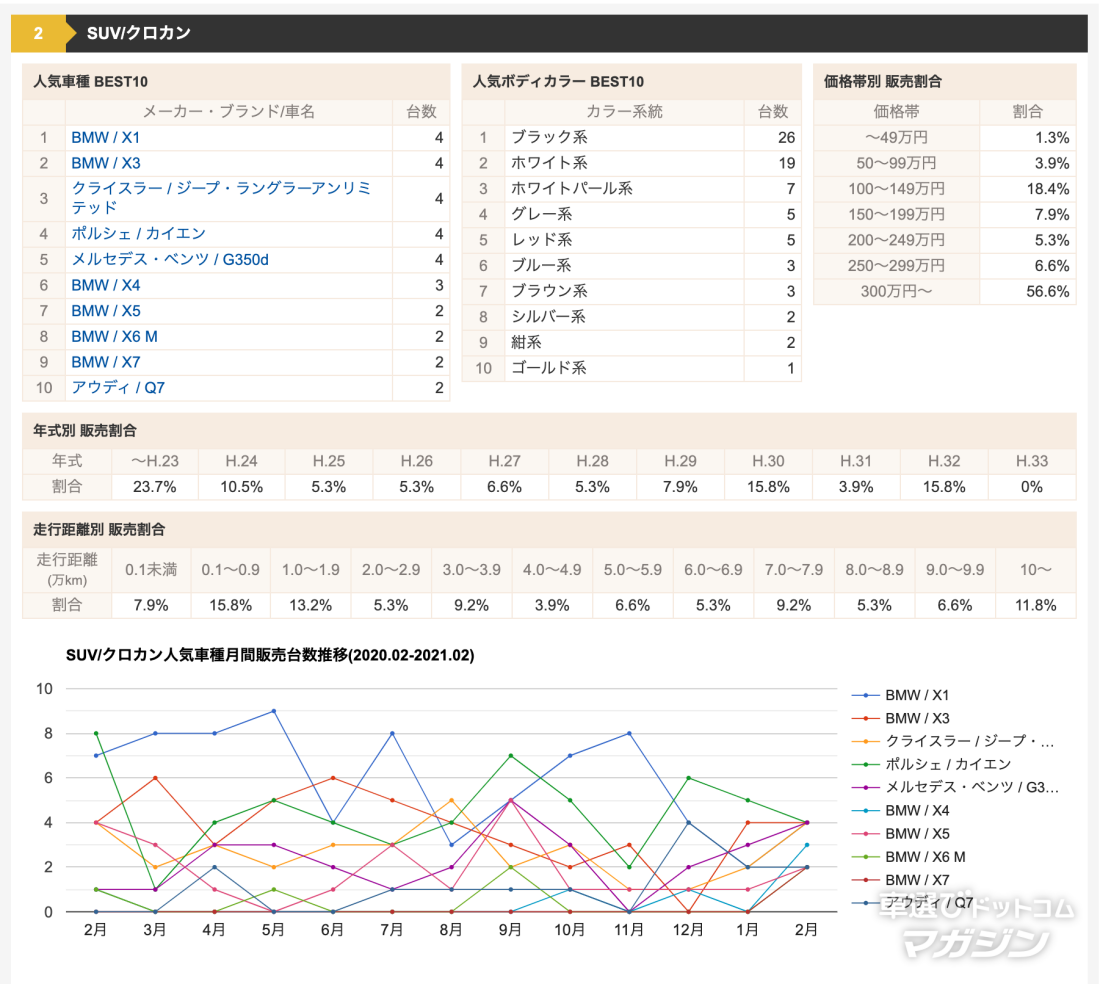This screenshot has width=1100, height=984.
Task: Select the ブラック系 color row
Action: coord(631,137)
